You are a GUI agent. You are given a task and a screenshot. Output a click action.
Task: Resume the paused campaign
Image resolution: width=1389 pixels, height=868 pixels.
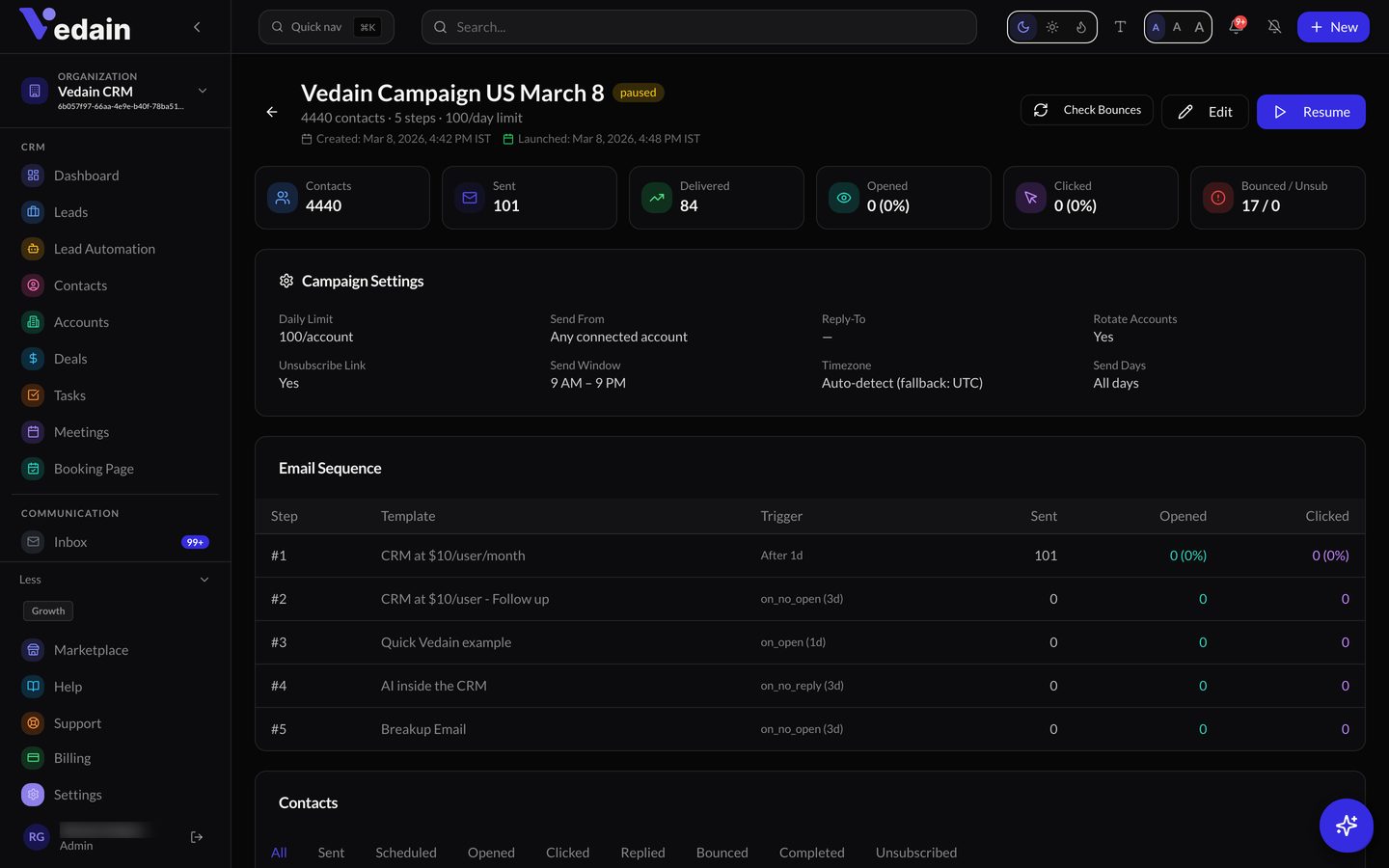[1311, 112]
